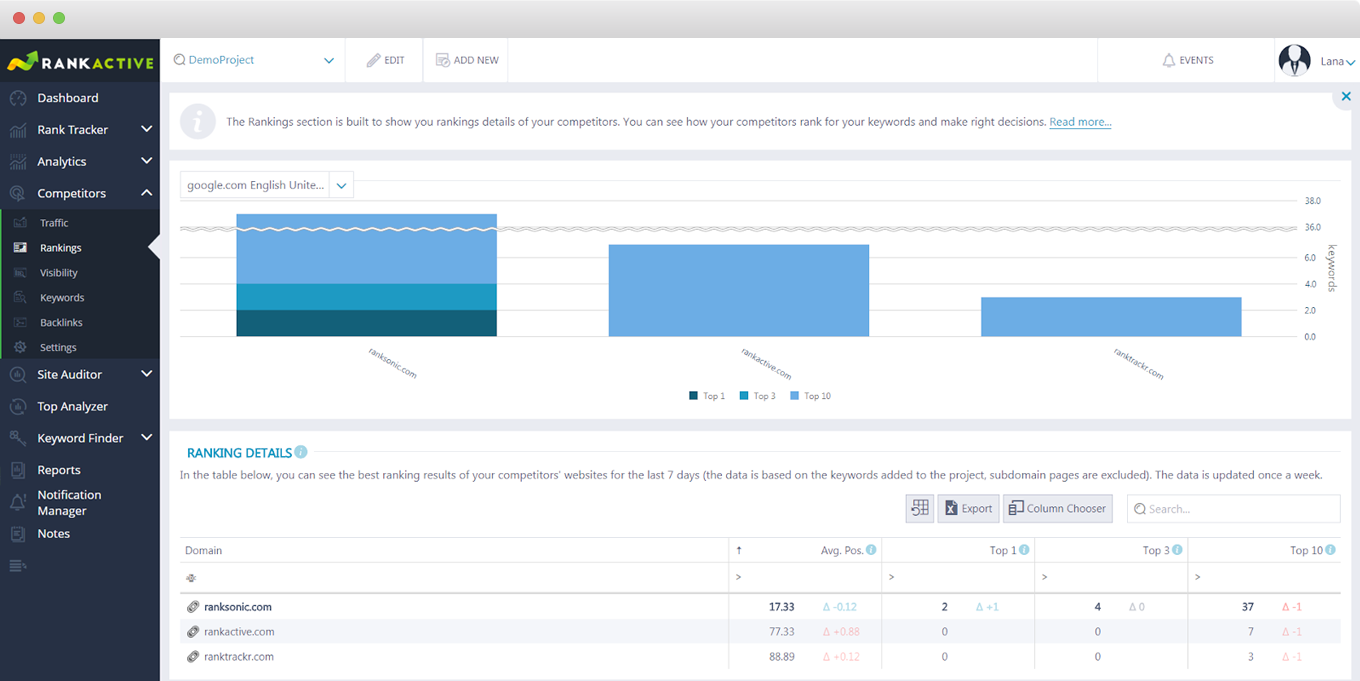Open the EVENTS notifications
This screenshot has width=1360, height=681.
1187,60
